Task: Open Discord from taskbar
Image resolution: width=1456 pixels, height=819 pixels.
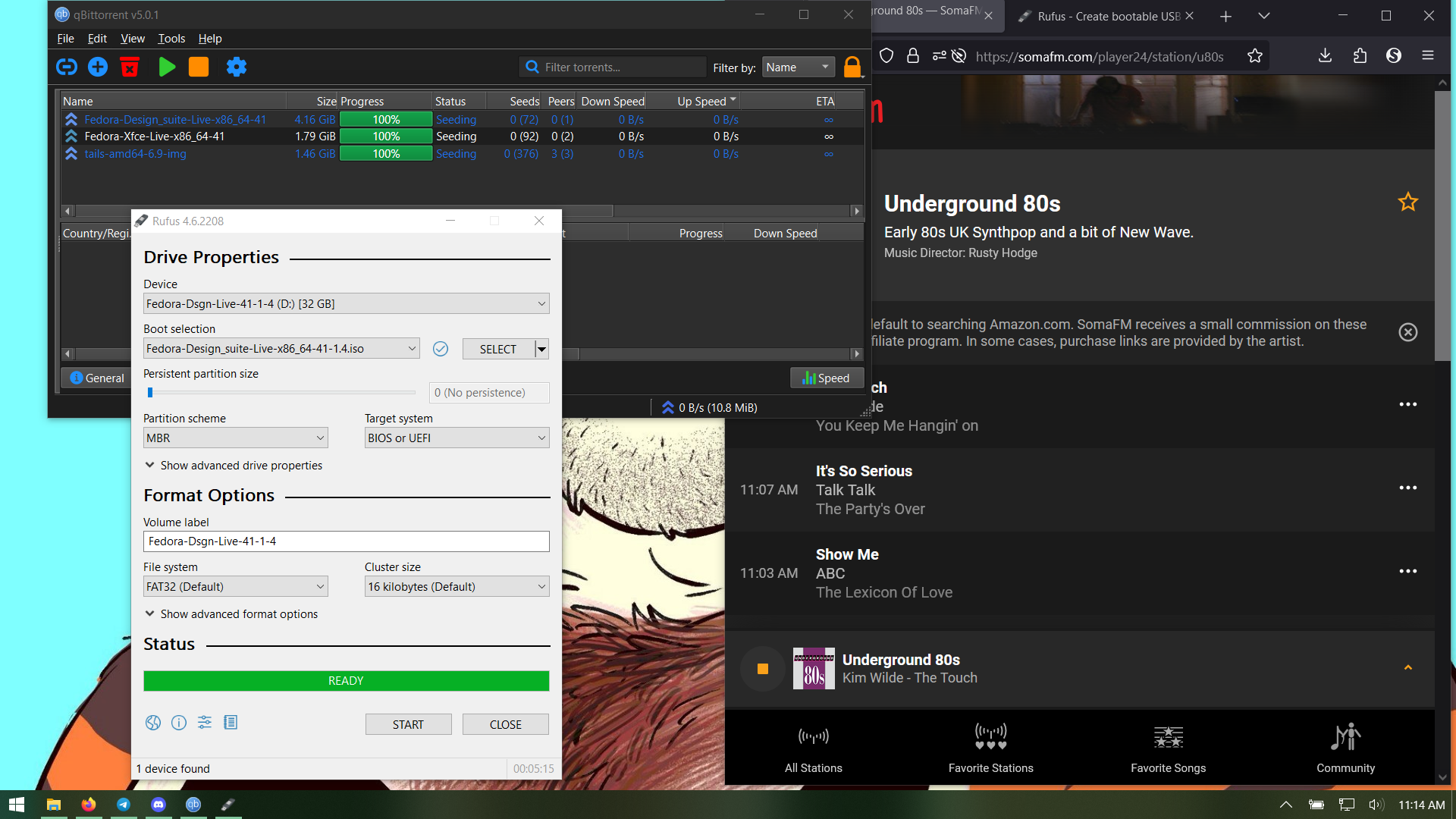Action: (158, 805)
